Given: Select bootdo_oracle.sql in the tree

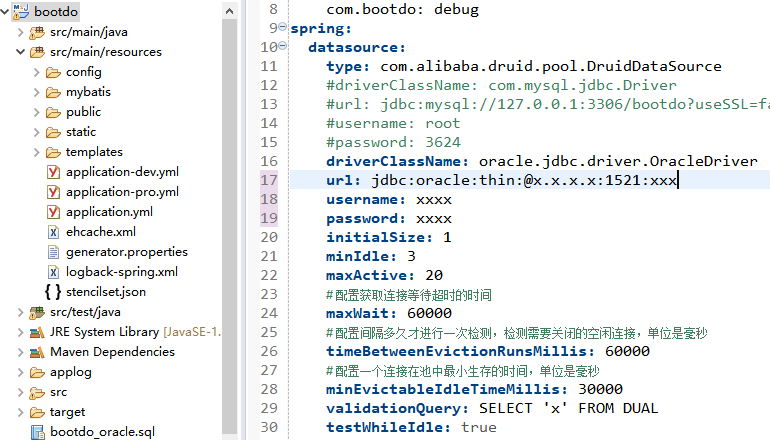Looking at the screenshot, I should click(x=102, y=433).
